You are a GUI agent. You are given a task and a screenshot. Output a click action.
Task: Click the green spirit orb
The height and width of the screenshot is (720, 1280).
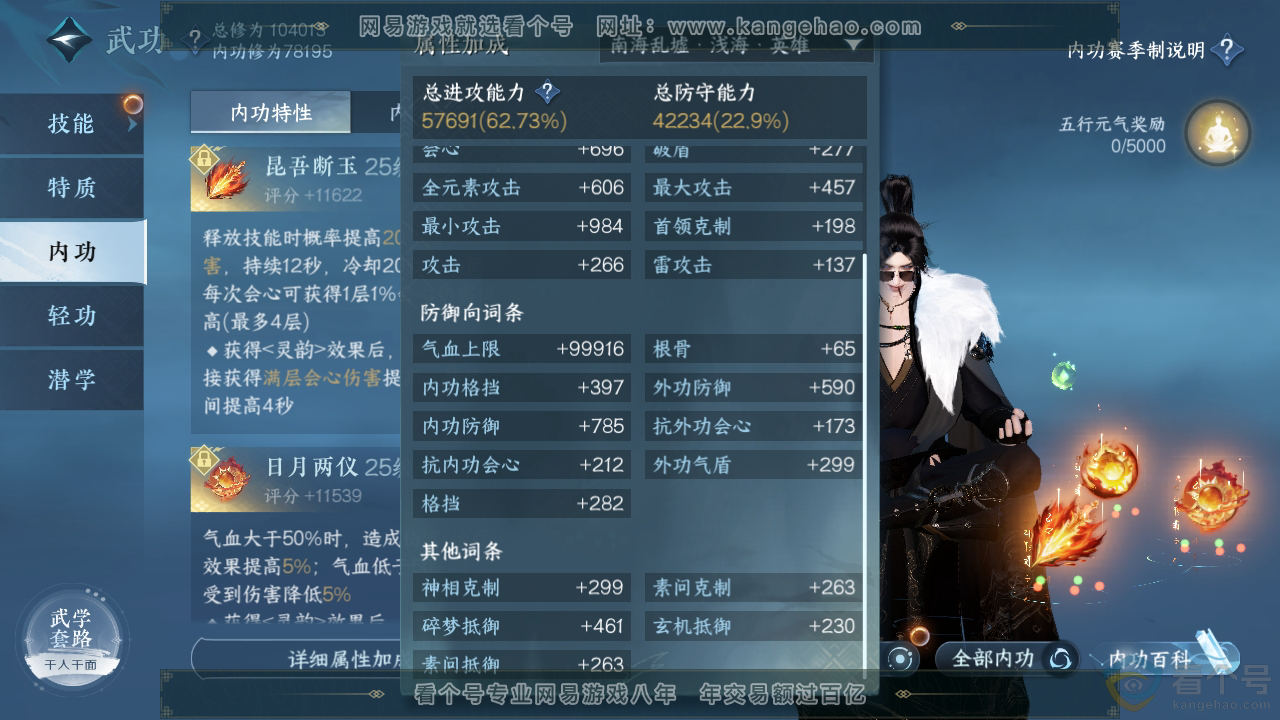pyautogui.click(x=1063, y=376)
